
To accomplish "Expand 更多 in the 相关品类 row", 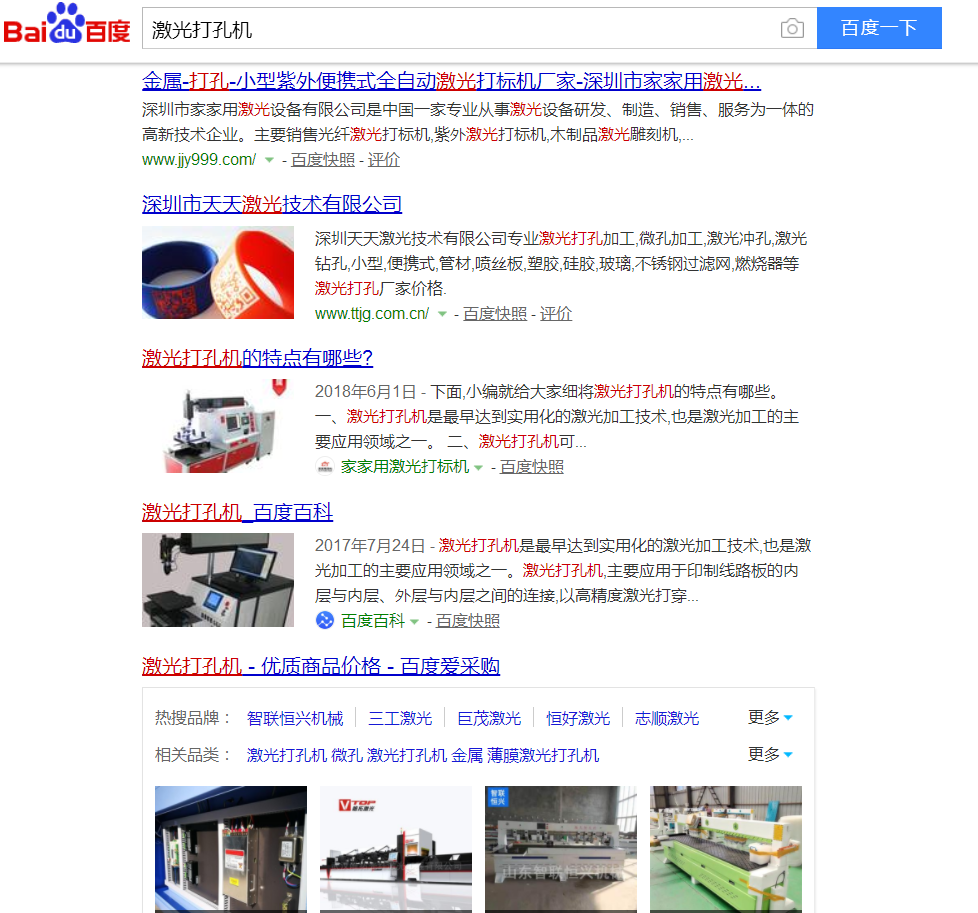I will (x=770, y=755).
